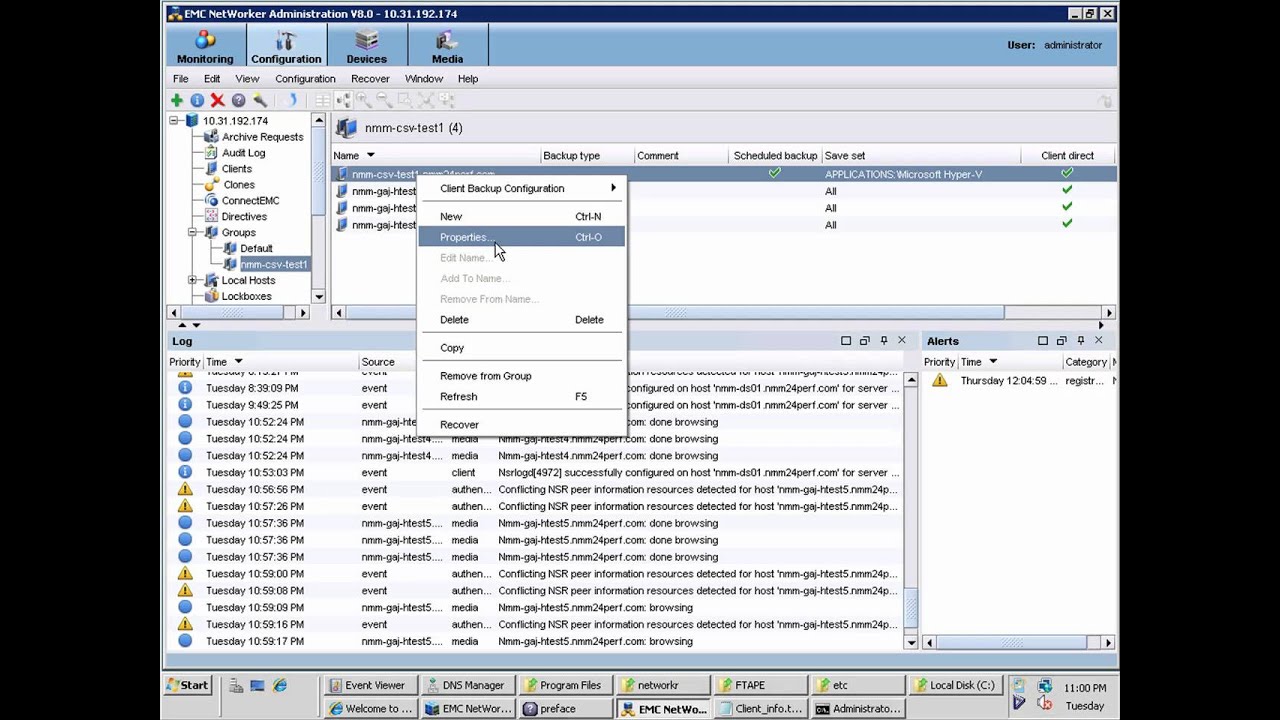Select Audit Log in the tree
Viewport: 1280px width, 720px height.
click(243, 153)
